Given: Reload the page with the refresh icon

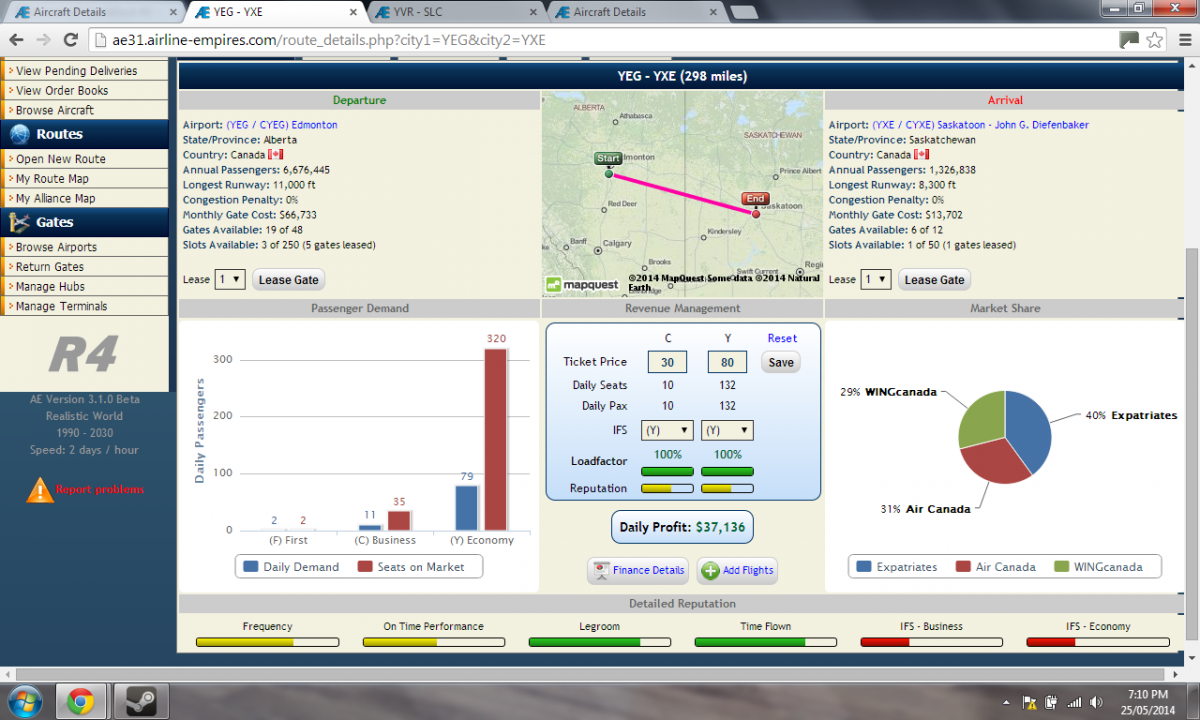Looking at the screenshot, I should click(x=71, y=40).
